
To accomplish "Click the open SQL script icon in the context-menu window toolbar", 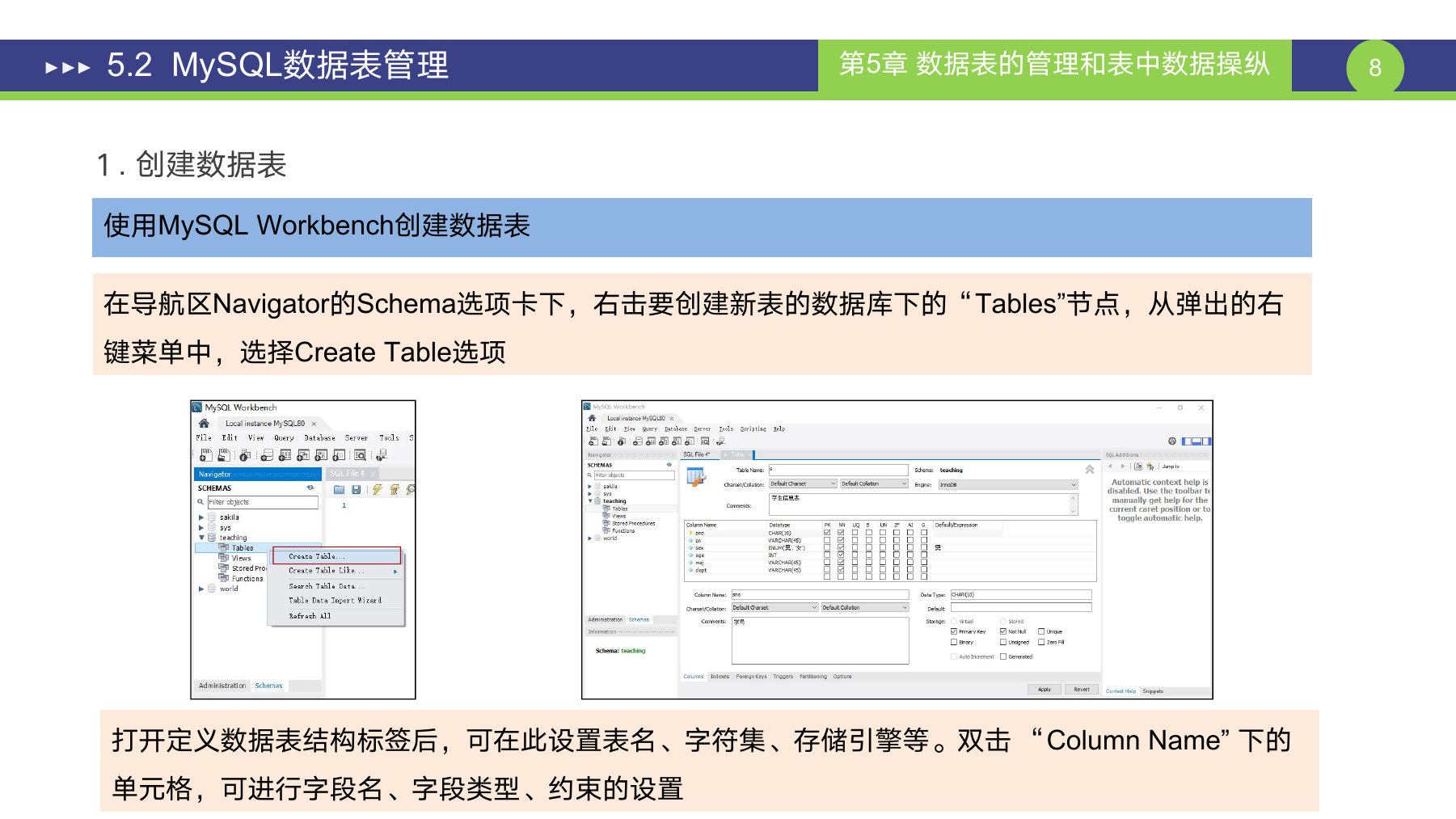I will (223, 455).
